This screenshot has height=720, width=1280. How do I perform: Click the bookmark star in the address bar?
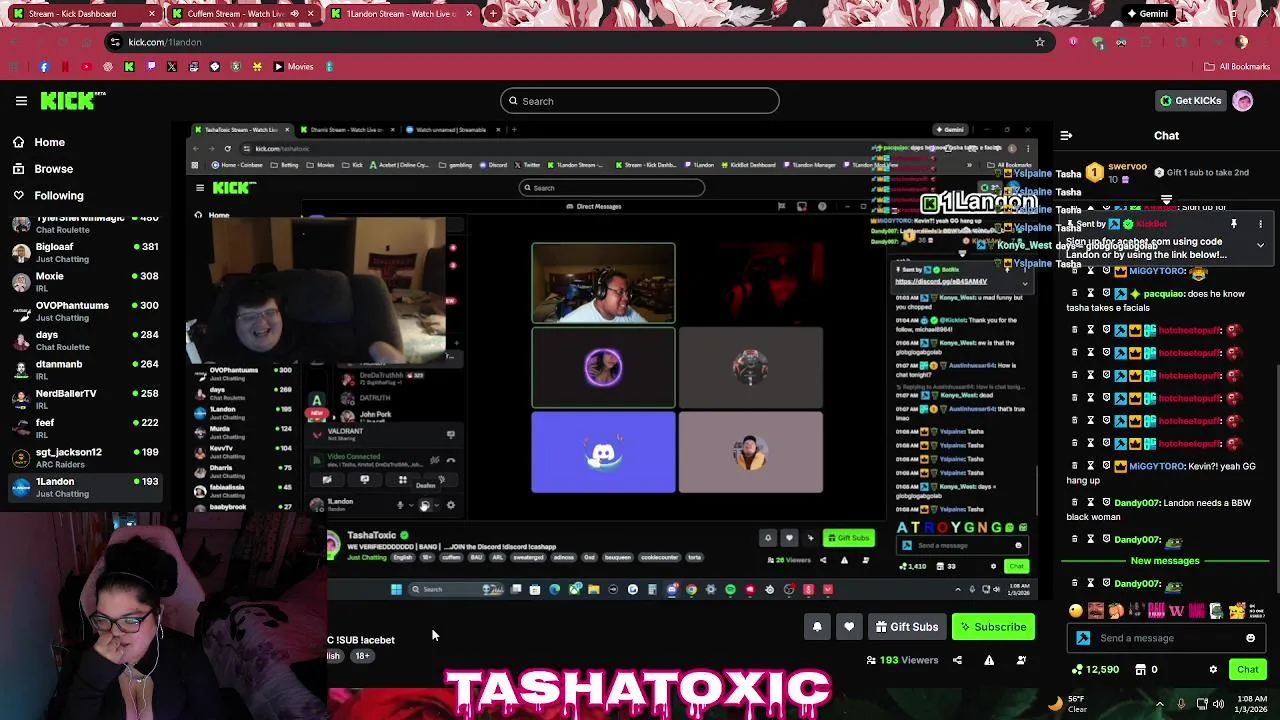(x=1040, y=42)
